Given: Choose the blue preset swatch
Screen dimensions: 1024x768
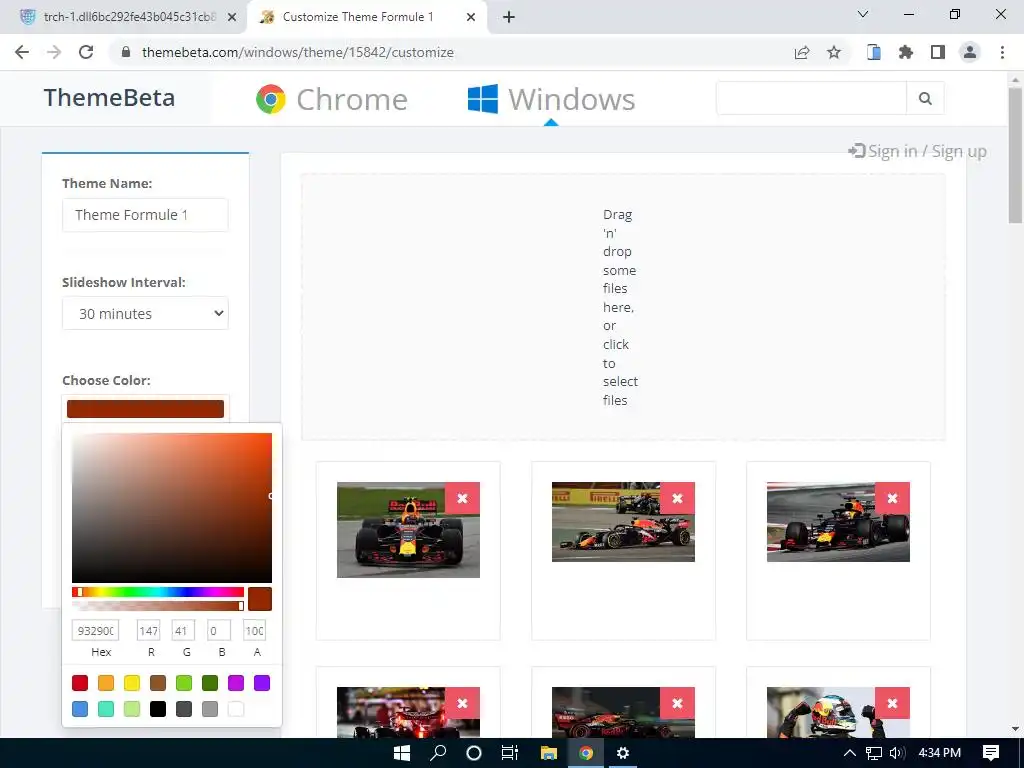Looking at the screenshot, I should click(80, 709).
